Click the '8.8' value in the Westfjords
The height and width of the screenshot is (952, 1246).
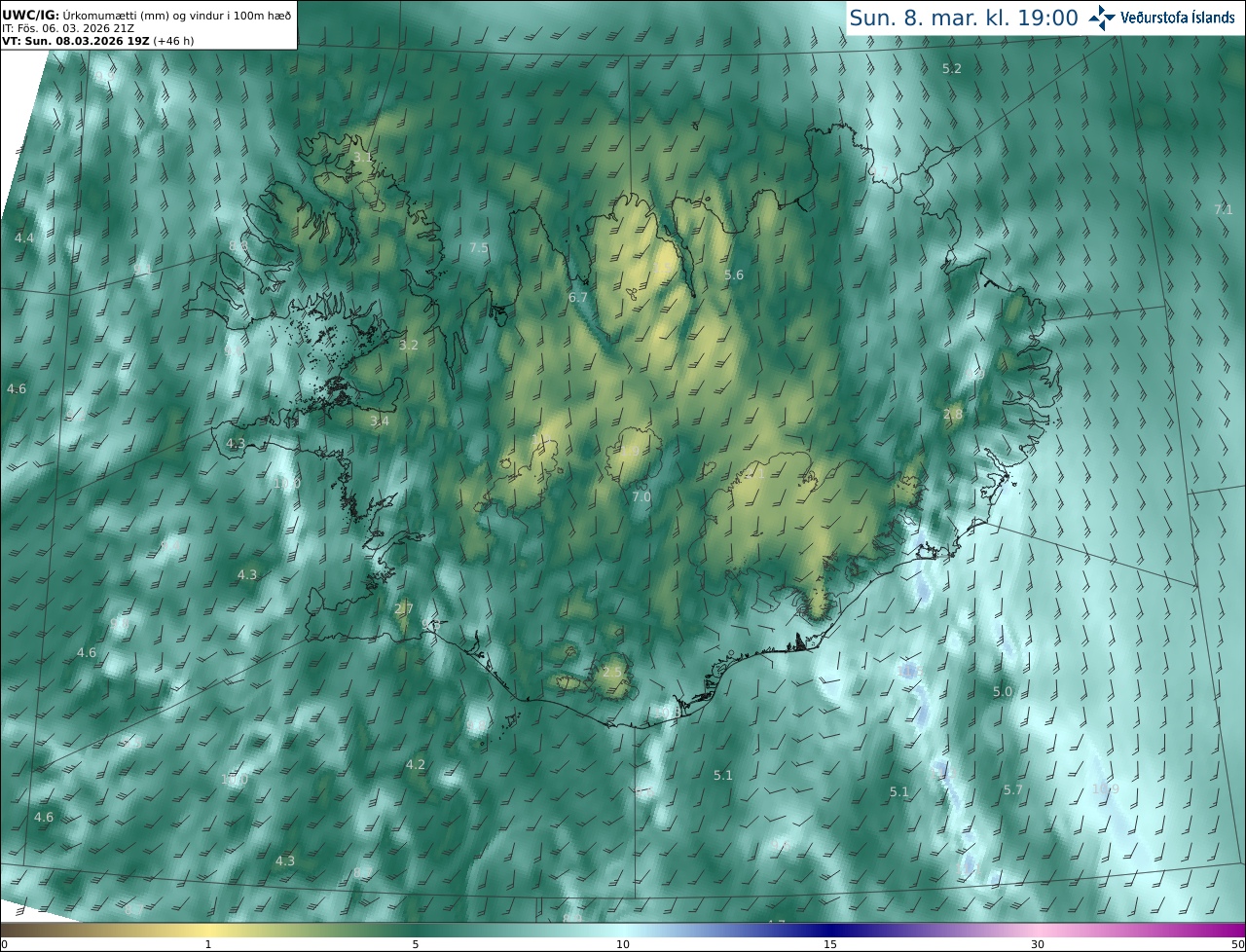[x=238, y=246]
